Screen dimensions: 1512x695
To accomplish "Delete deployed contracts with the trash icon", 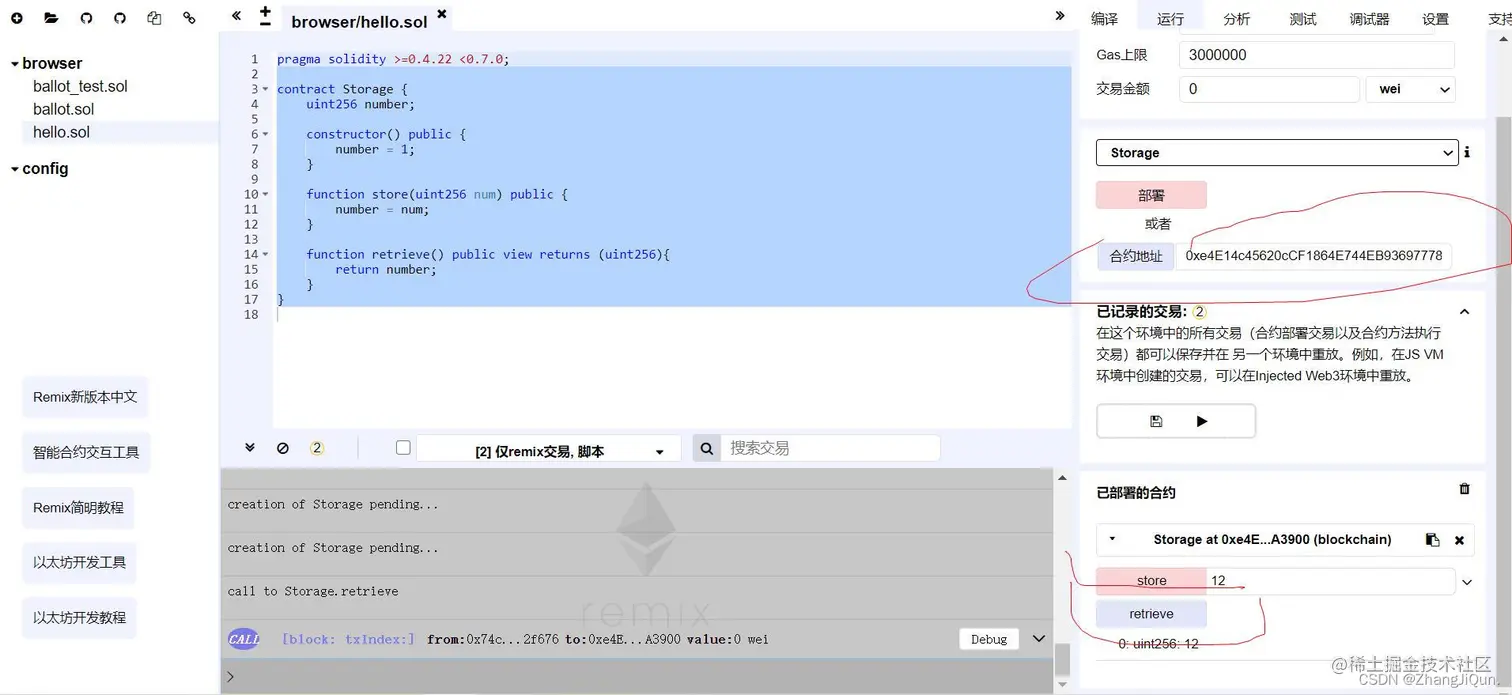I will coord(1465,489).
